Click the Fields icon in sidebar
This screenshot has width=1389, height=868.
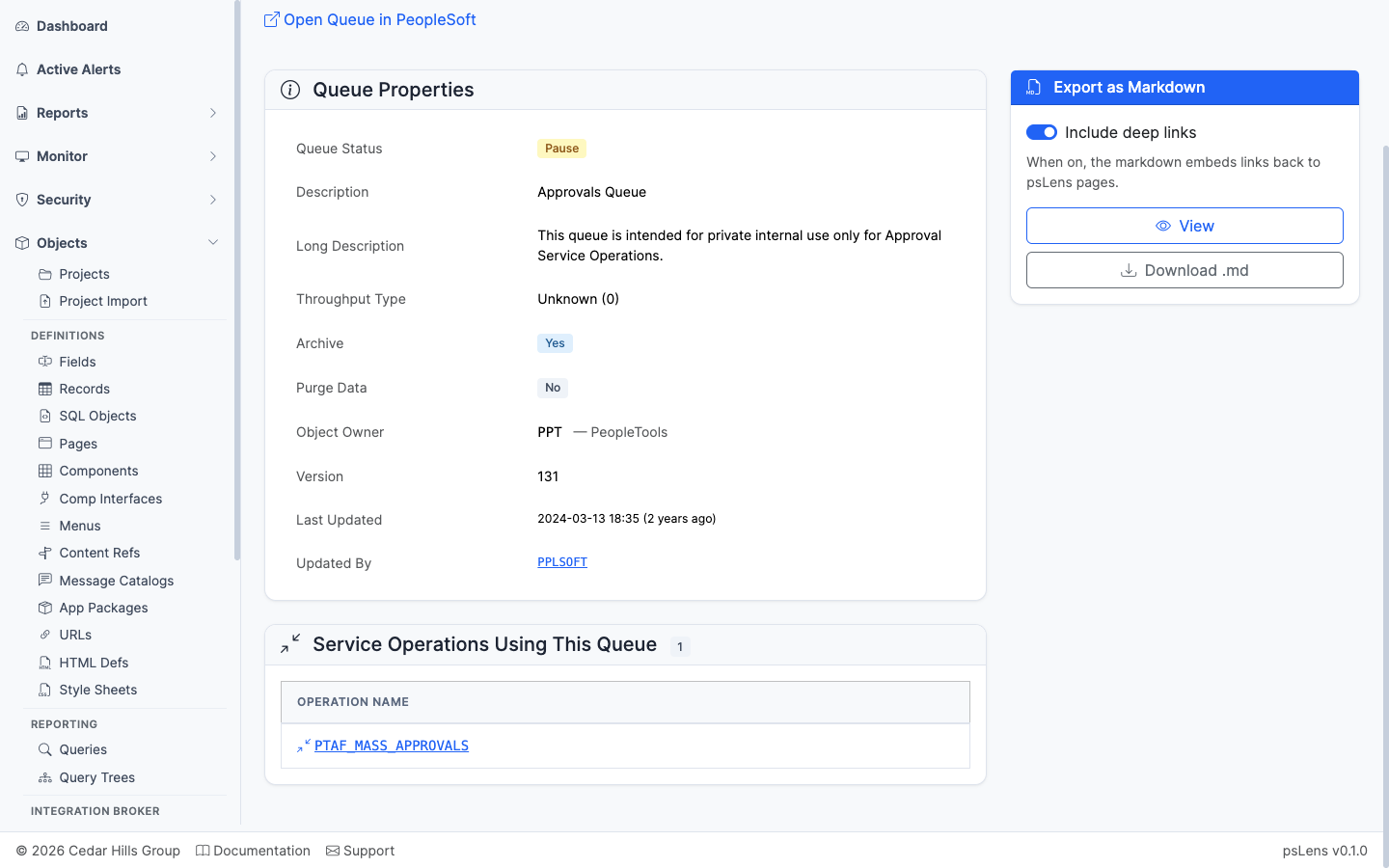[x=44, y=362]
